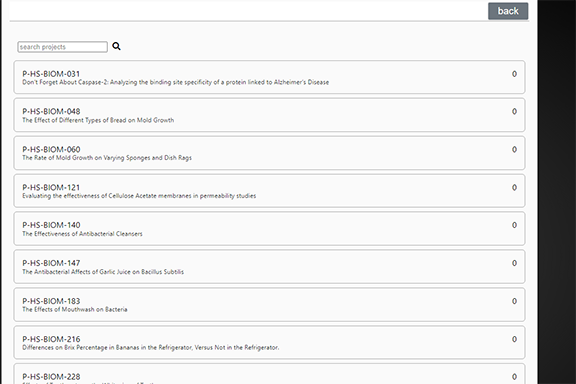Click the Antibacterial Cleansers project title
This screenshot has width=576, height=384.
pyautogui.click(x=82, y=234)
